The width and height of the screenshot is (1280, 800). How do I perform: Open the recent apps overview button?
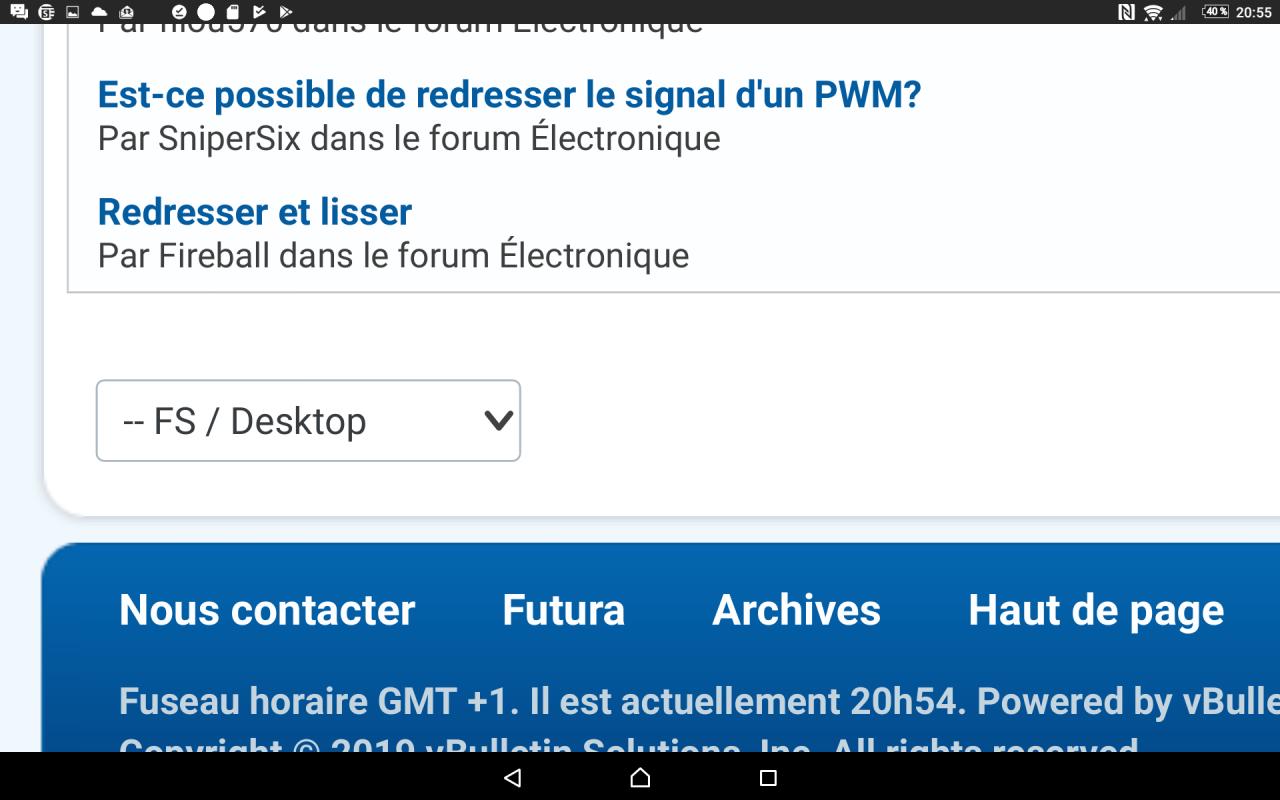pos(768,777)
